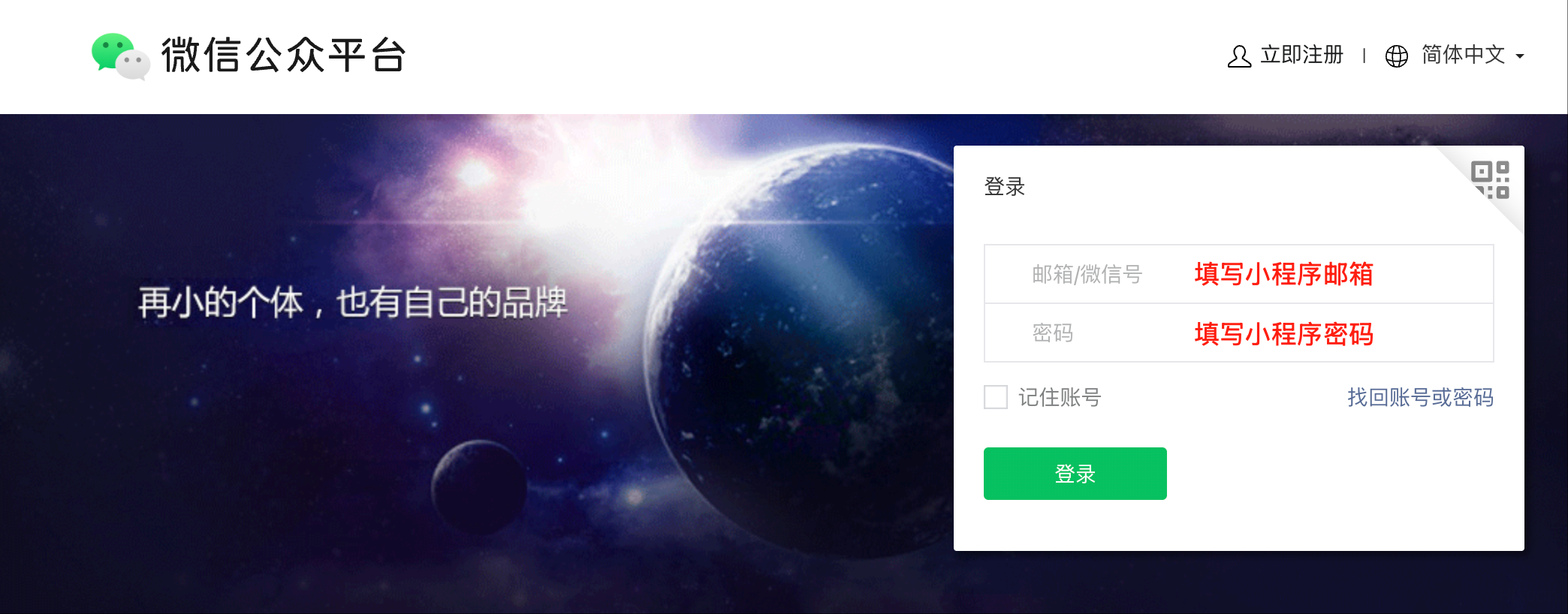The width and height of the screenshot is (1568, 614).
Task: Click the red 填写小程序邮箱 annotation
Action: point(1284,274)
